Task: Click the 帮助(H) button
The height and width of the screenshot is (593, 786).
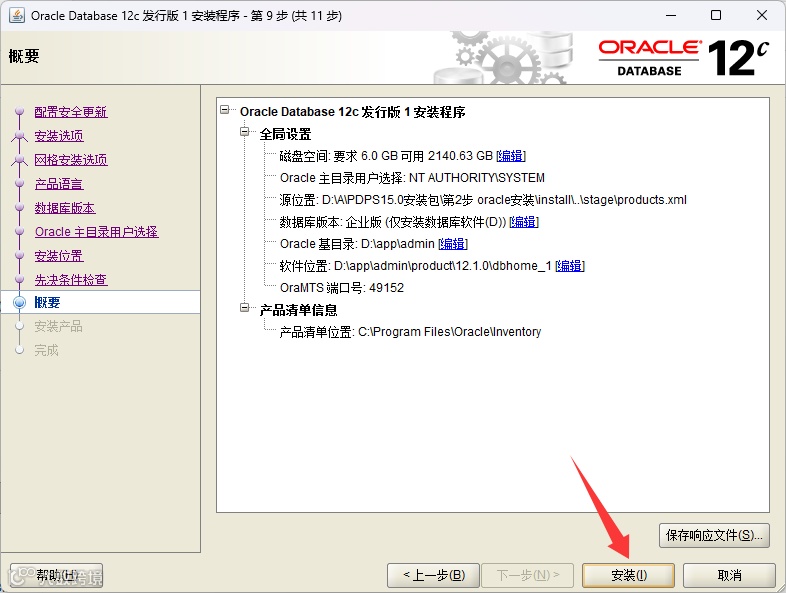Action: pyautogui.click(x=56, y=575)
